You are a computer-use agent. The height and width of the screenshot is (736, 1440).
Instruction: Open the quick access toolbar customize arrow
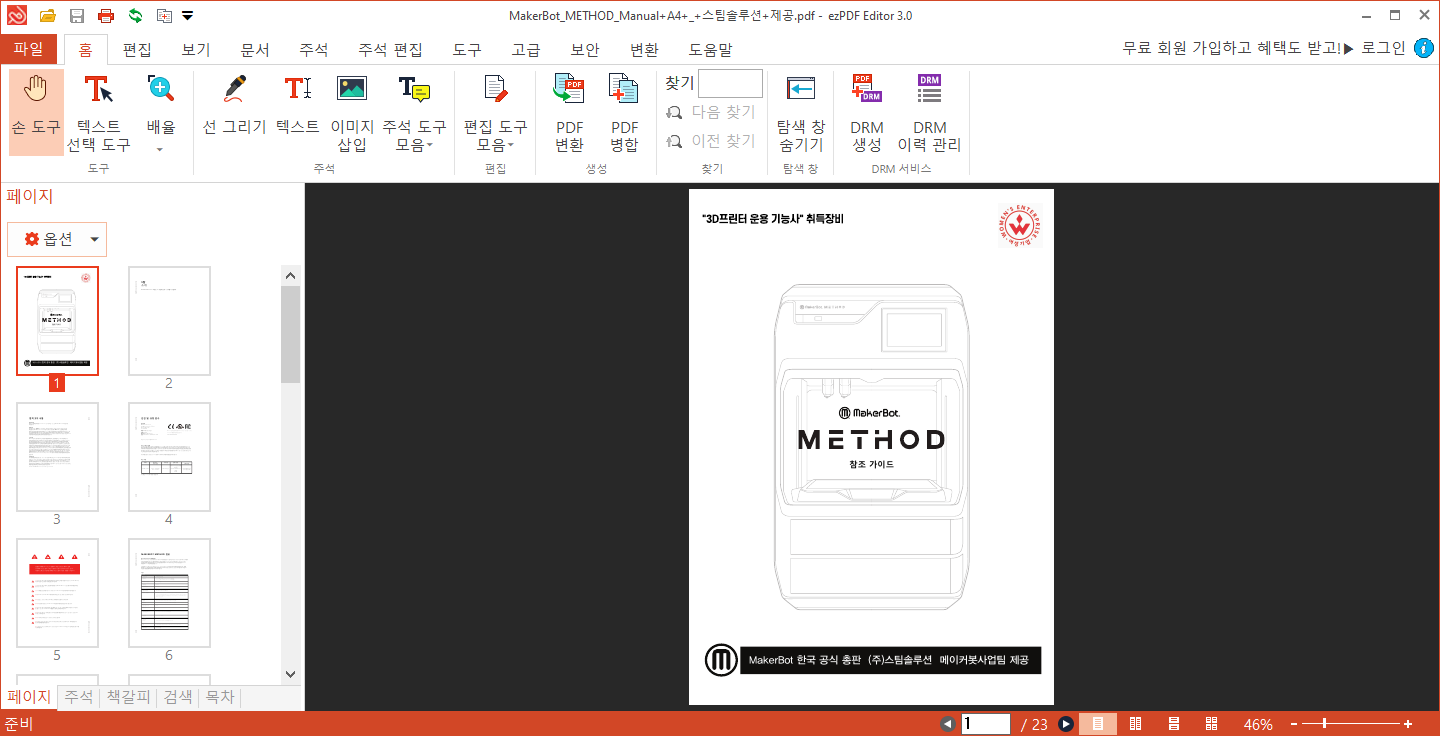point(188,16)
